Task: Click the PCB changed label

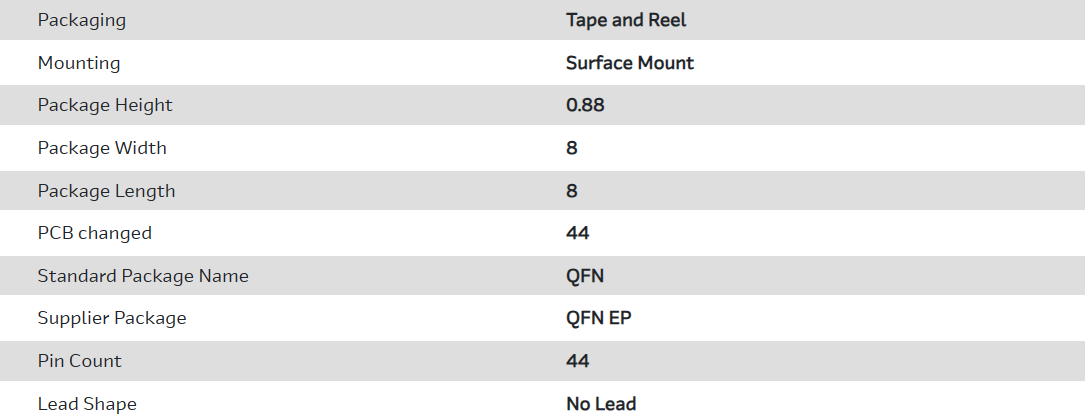Action: click(x=95, y=233)
